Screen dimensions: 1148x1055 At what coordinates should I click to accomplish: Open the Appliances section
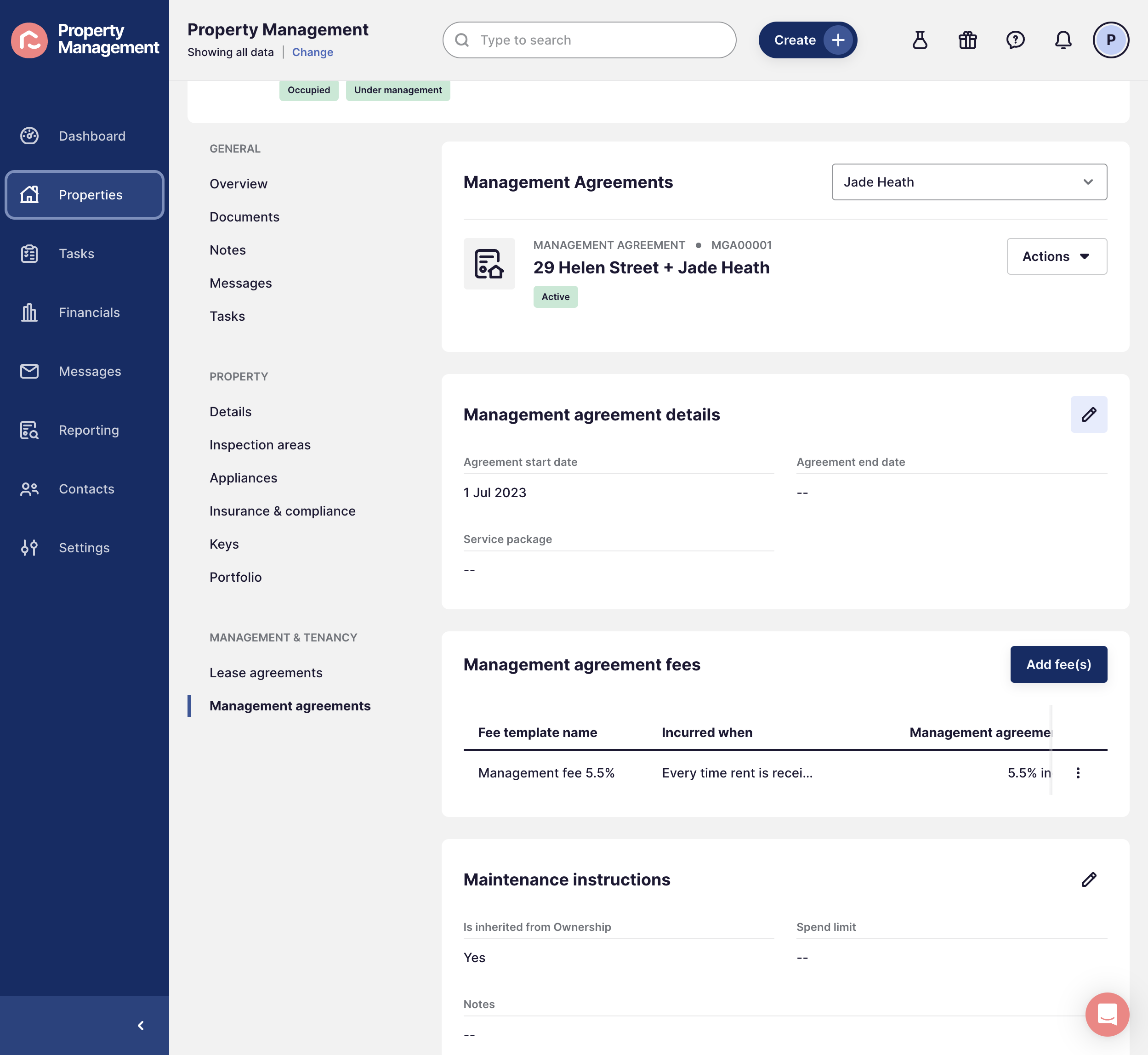(243, 478)
